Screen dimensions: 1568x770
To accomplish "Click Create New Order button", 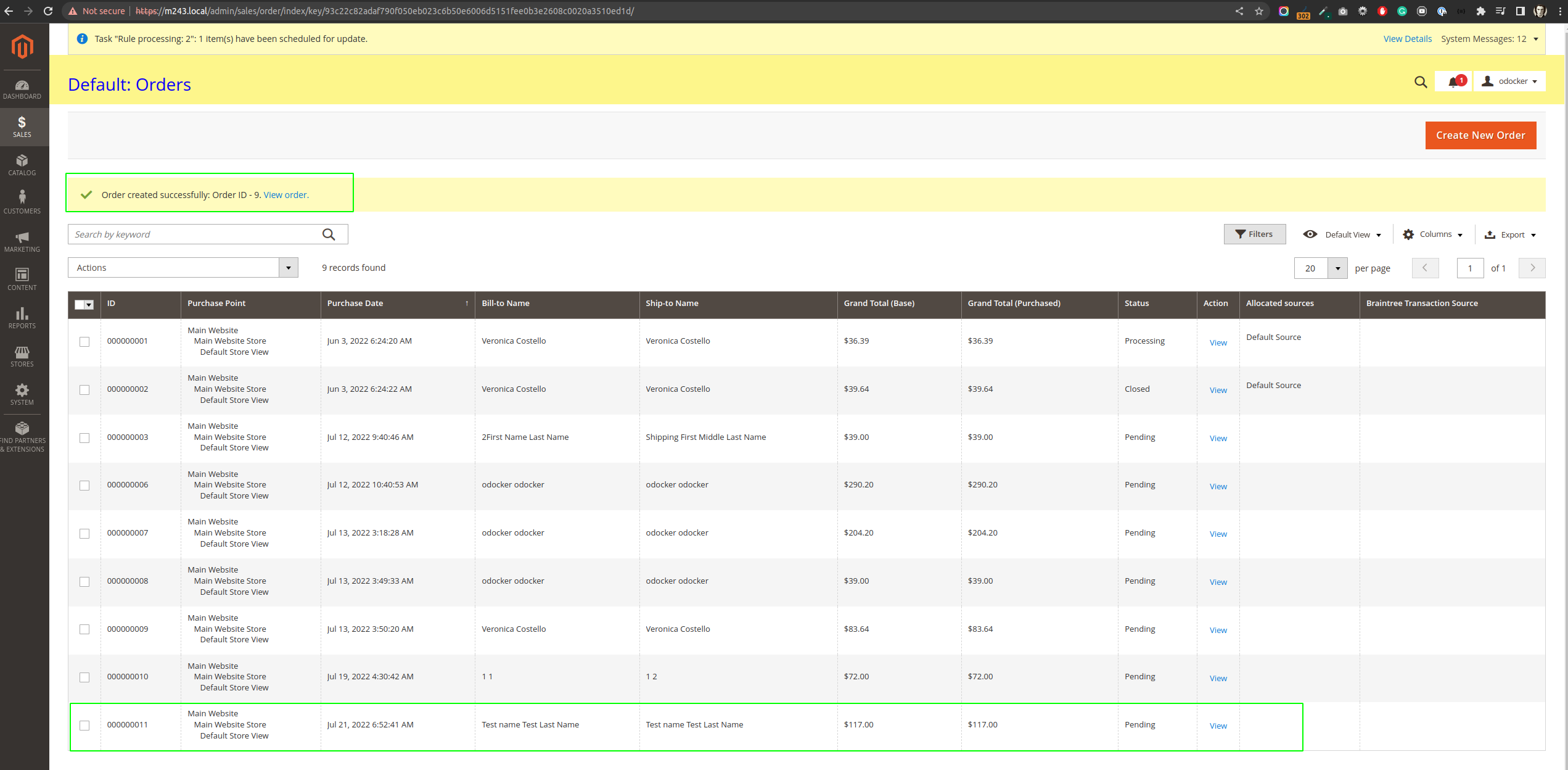I will pyautogui.click(x=1480, y=135).
